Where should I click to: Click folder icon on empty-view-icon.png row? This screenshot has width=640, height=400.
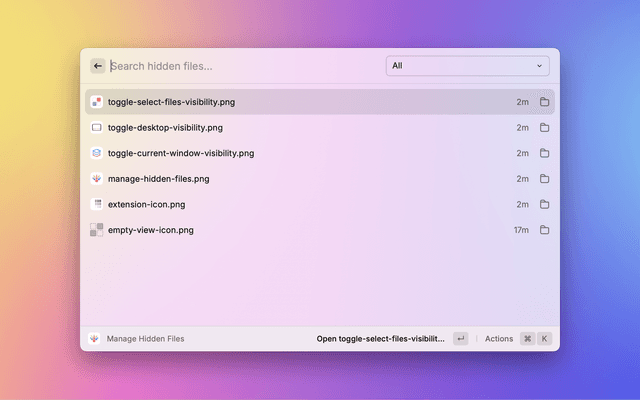545,230
